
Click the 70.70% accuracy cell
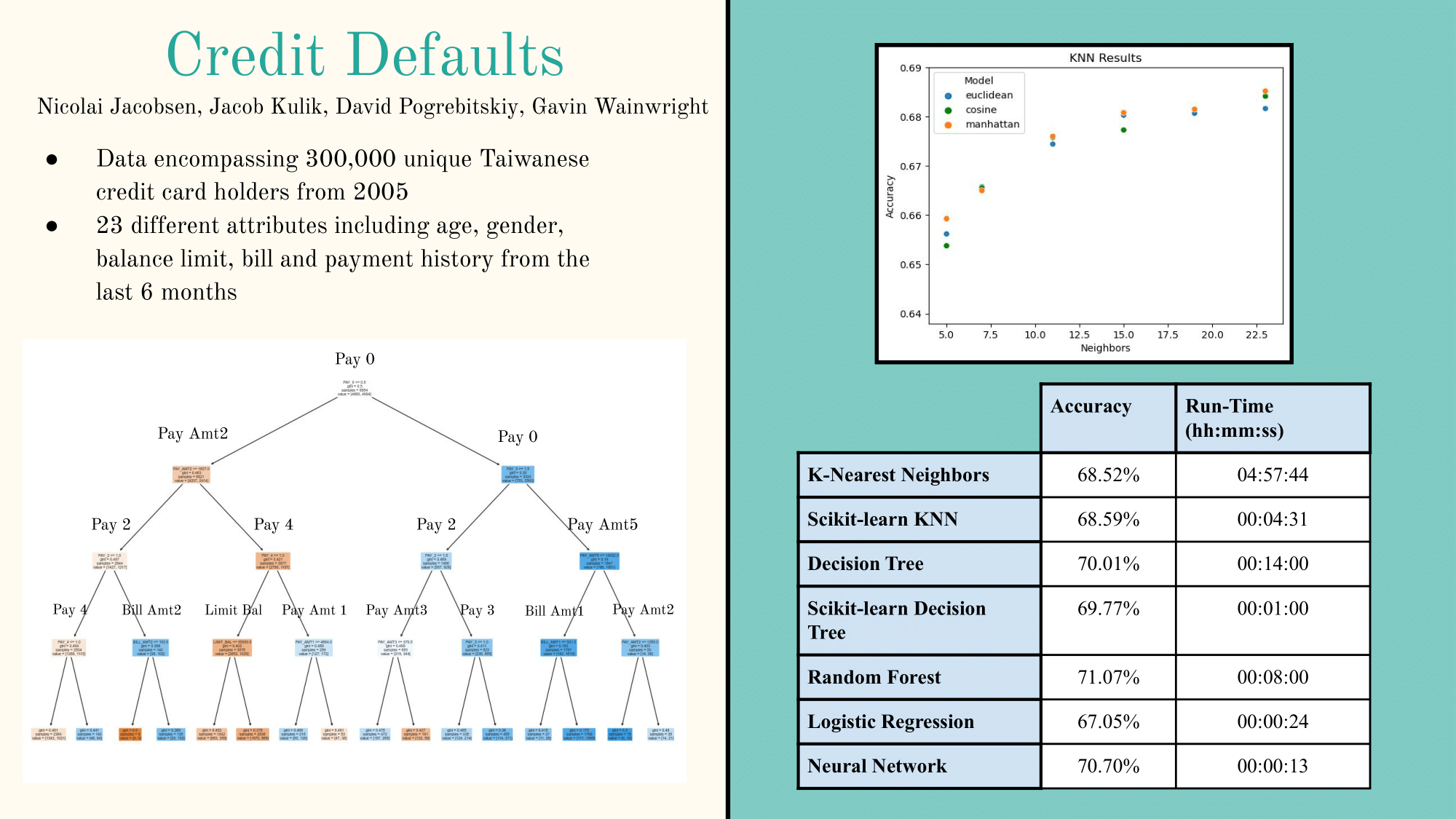(x=1108, y=766)
